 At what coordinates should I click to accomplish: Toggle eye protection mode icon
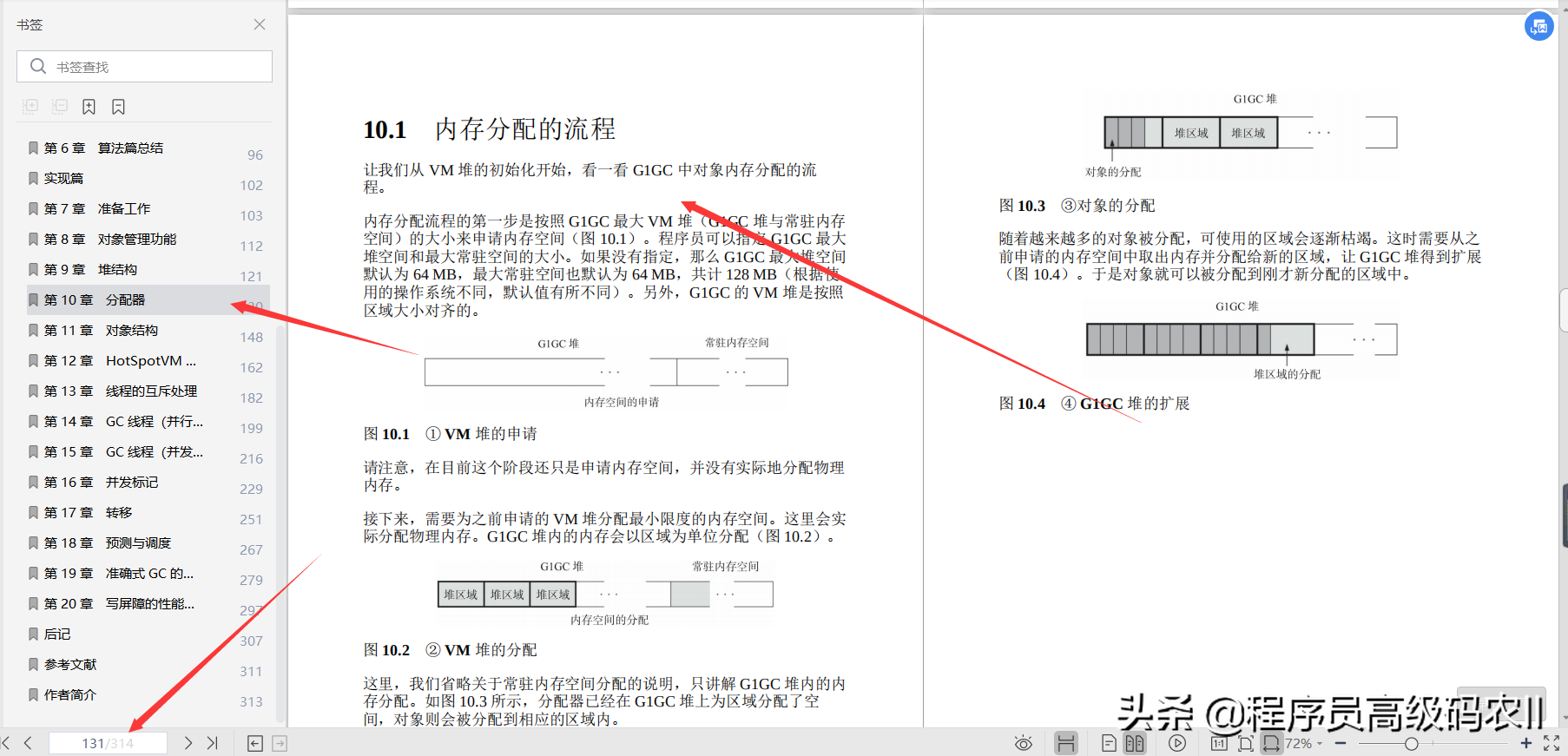pyautogui.click(x=1024, y=743)
